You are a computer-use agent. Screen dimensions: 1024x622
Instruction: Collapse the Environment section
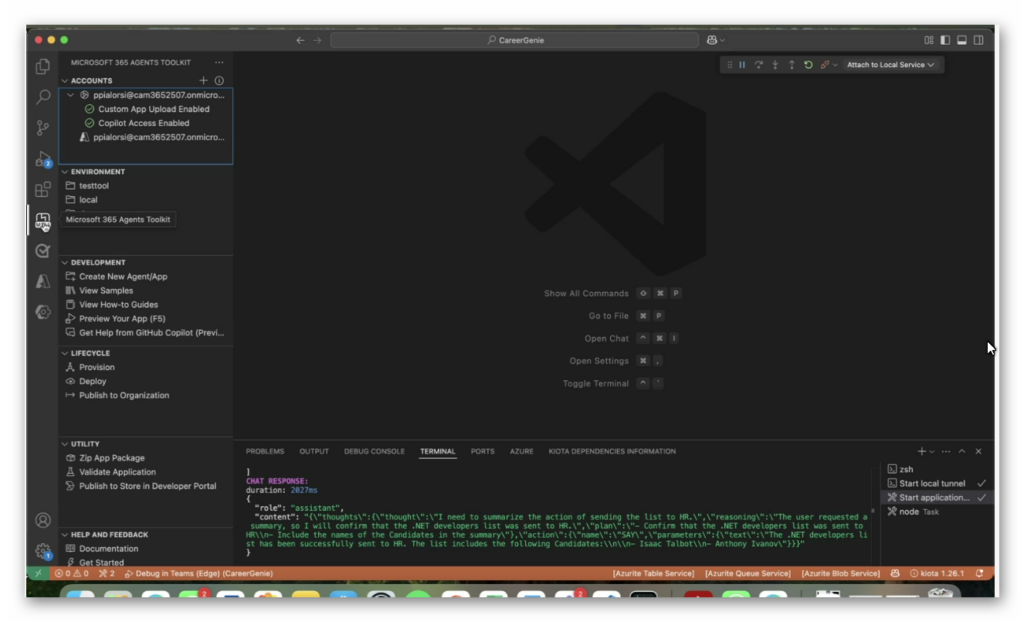click(x=65, y=172)
